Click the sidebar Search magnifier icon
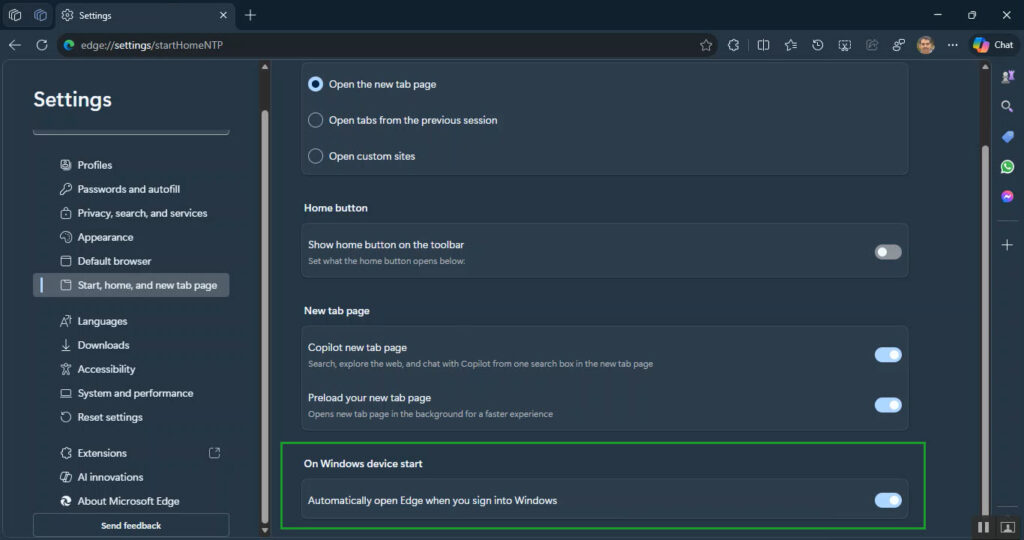Image resolution: width=1024 pixels, height=540 pixels. (x=1007, y=106)
